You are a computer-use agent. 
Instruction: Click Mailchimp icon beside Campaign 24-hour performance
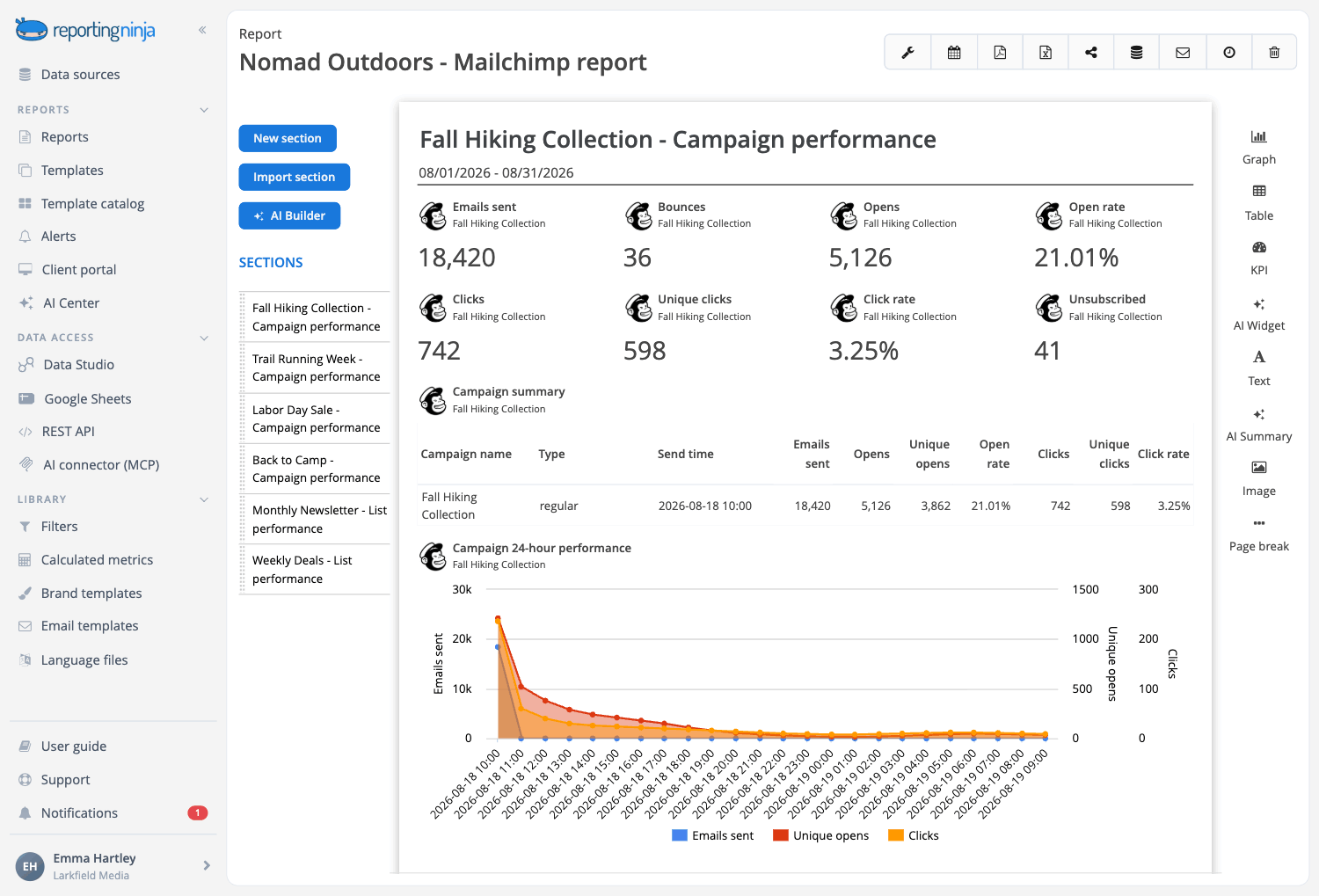(433, 556)
